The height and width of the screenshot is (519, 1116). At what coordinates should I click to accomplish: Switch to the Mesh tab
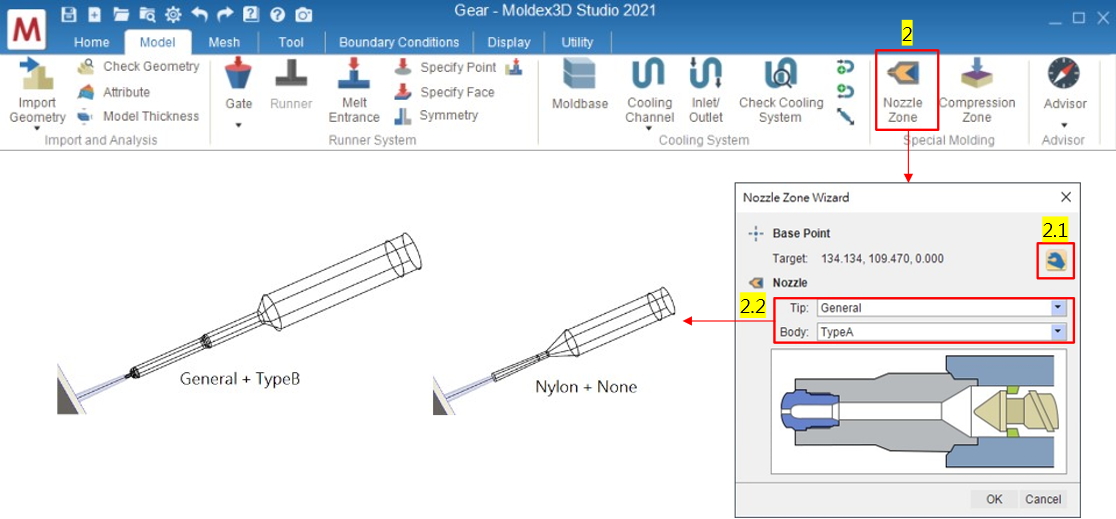point(224,42)
